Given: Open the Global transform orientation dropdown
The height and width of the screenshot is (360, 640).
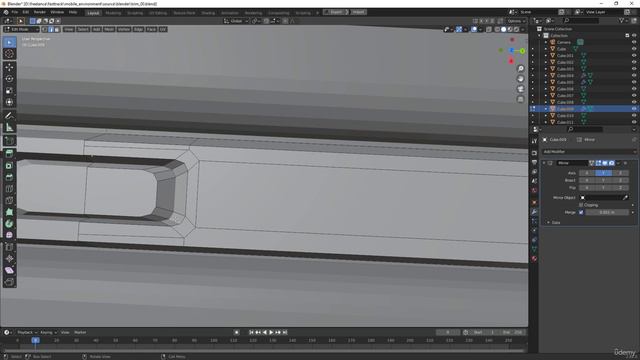Looking at the screenshot, I should click(x=236, y=21).
